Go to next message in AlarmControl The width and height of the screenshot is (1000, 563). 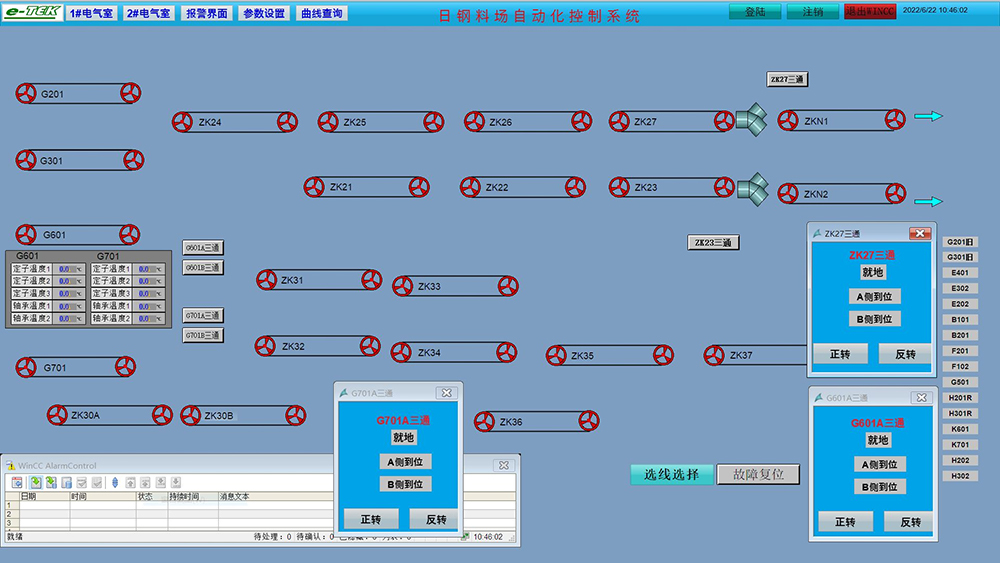(161, 483)
